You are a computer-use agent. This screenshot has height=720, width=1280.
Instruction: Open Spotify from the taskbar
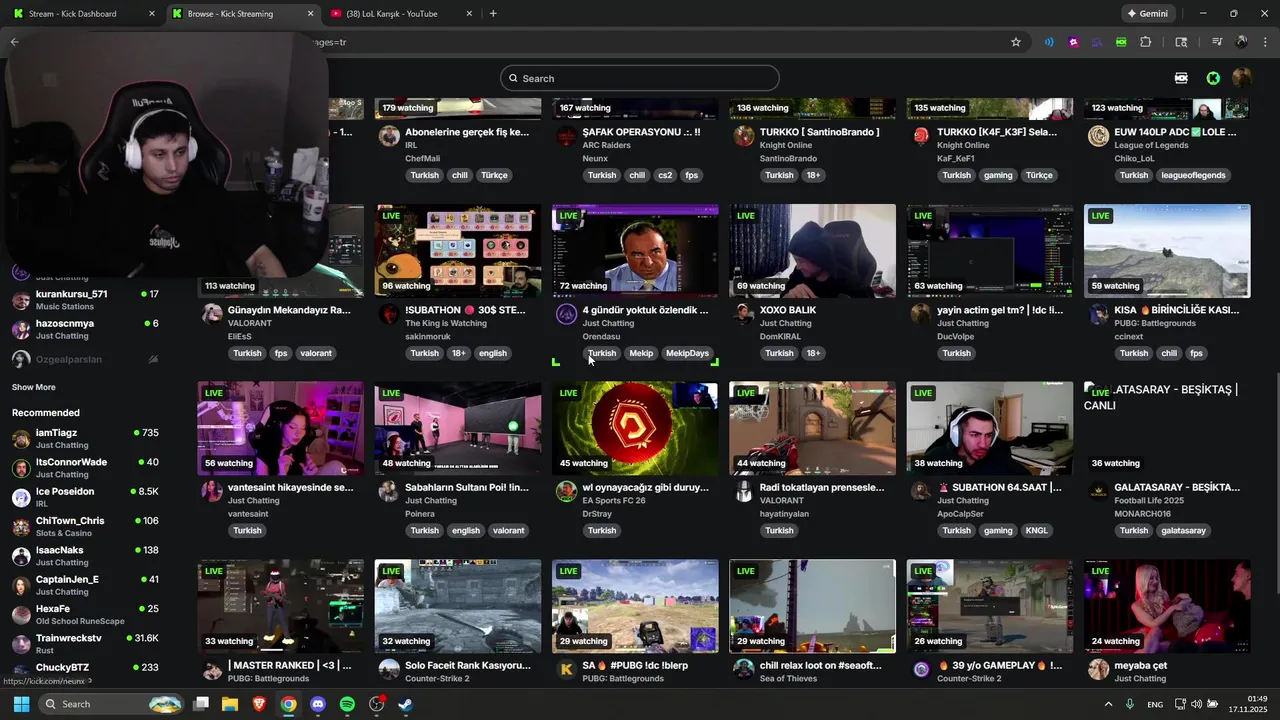coord(347,704)
